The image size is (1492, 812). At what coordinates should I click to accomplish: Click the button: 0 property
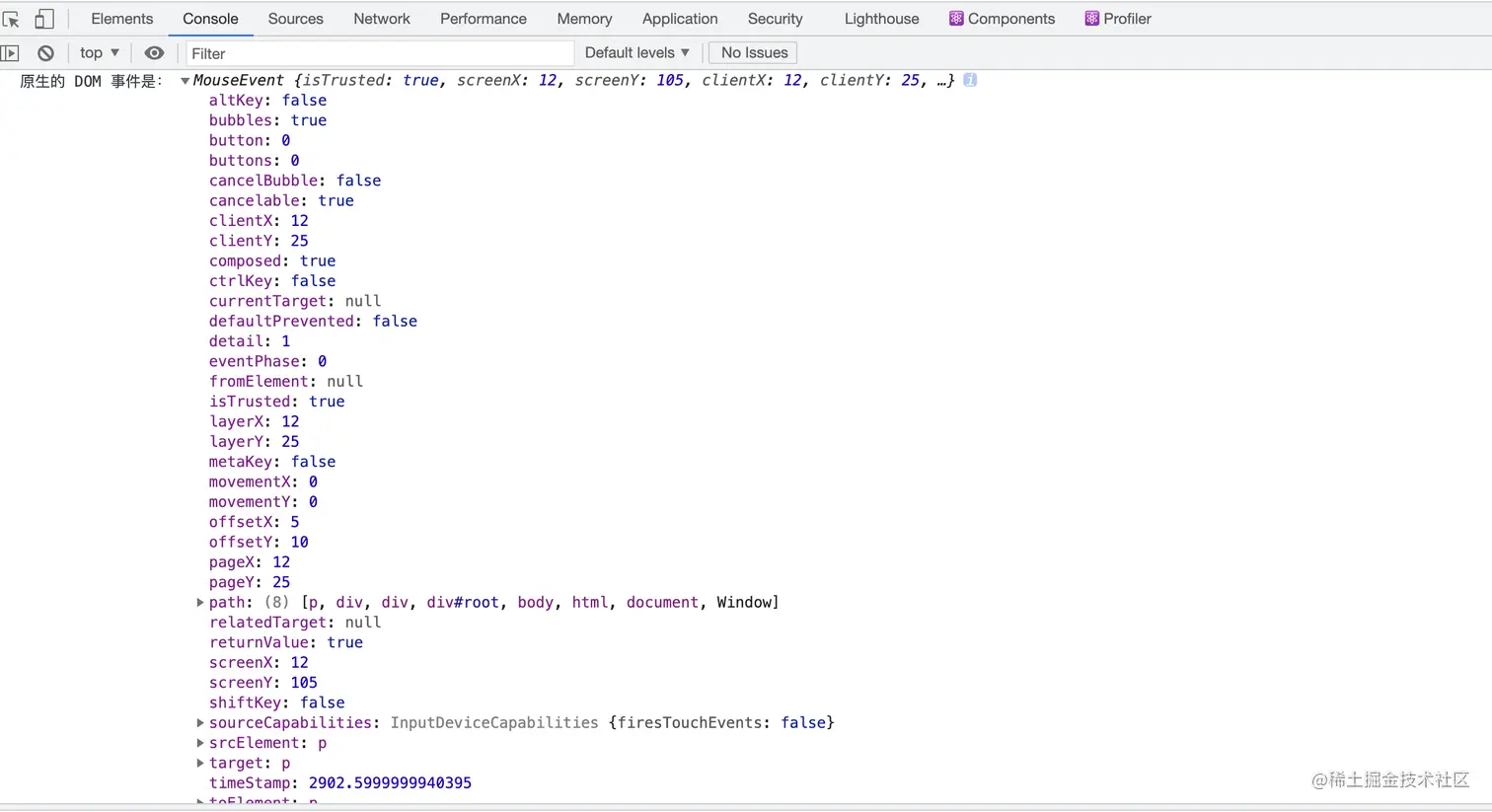pos(250,140)
